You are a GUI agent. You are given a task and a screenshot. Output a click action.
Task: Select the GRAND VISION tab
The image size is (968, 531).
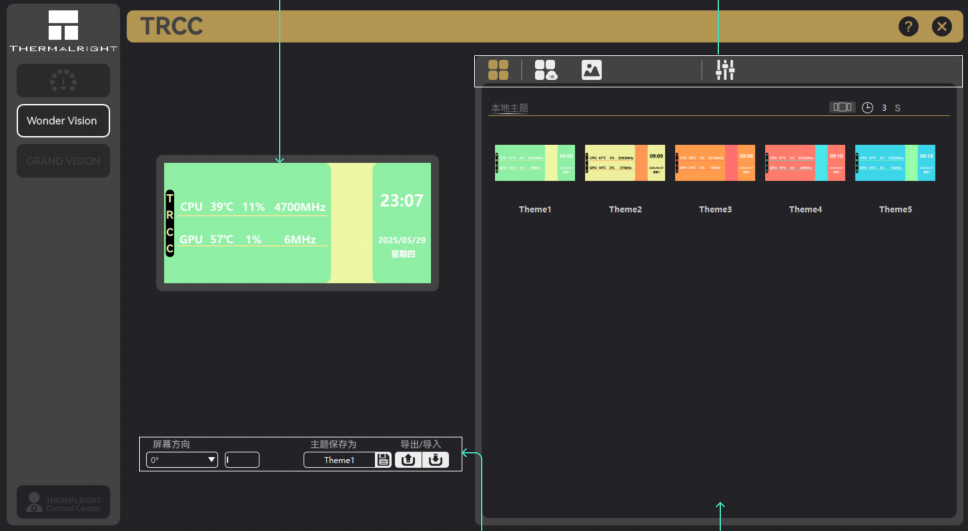point(63,161)
